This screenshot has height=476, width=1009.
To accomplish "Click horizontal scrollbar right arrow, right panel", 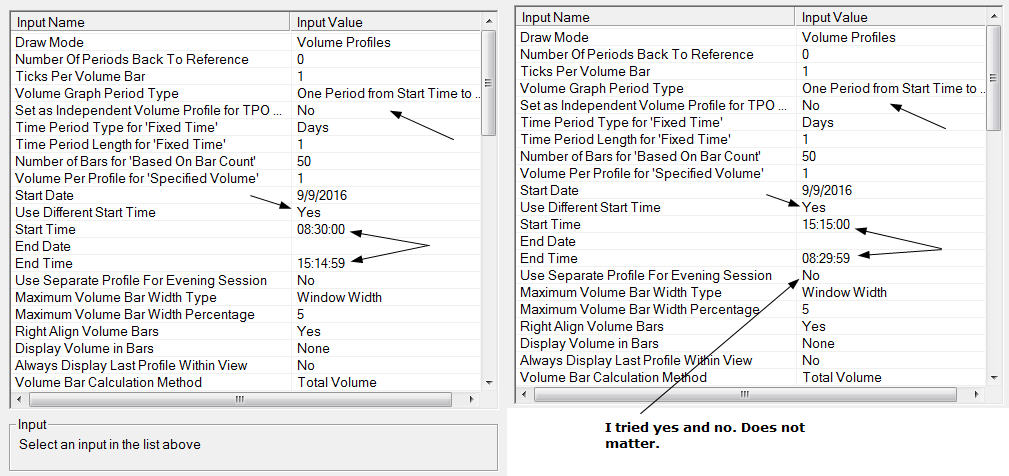I will click(x=978, y=394).
